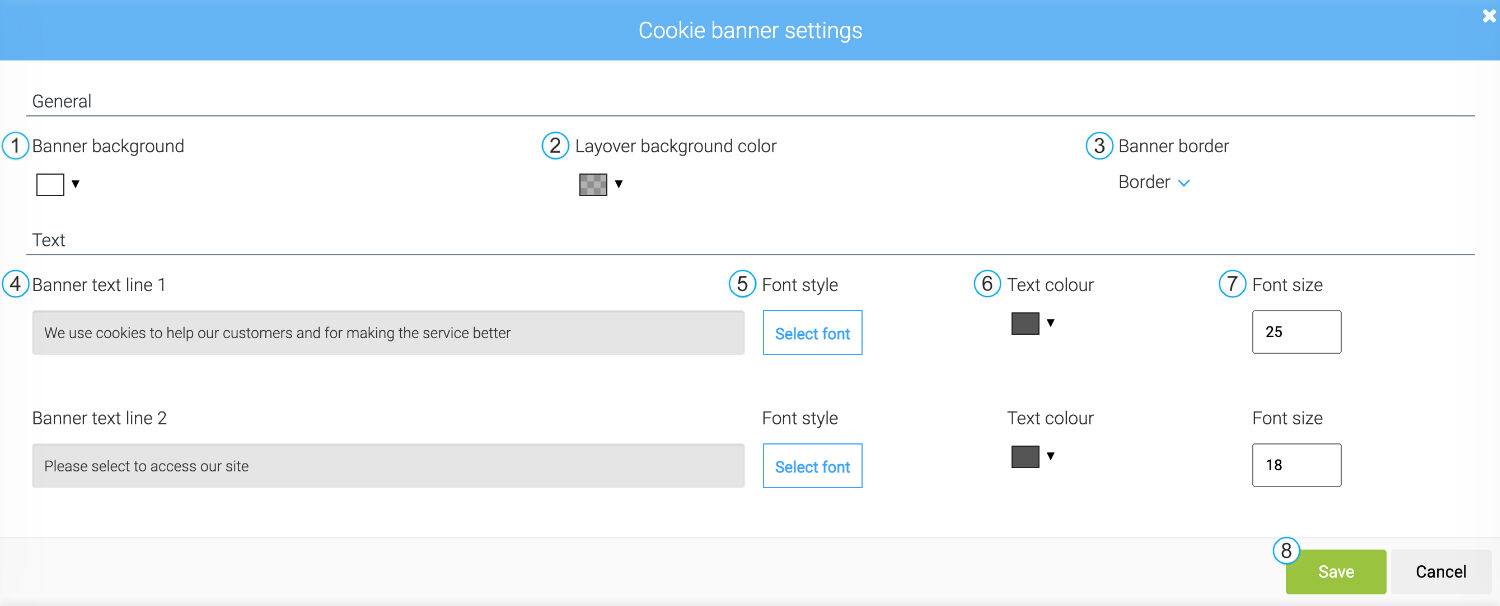
Task: Click marker 7 beside Font size
Action: point(1232,284)
